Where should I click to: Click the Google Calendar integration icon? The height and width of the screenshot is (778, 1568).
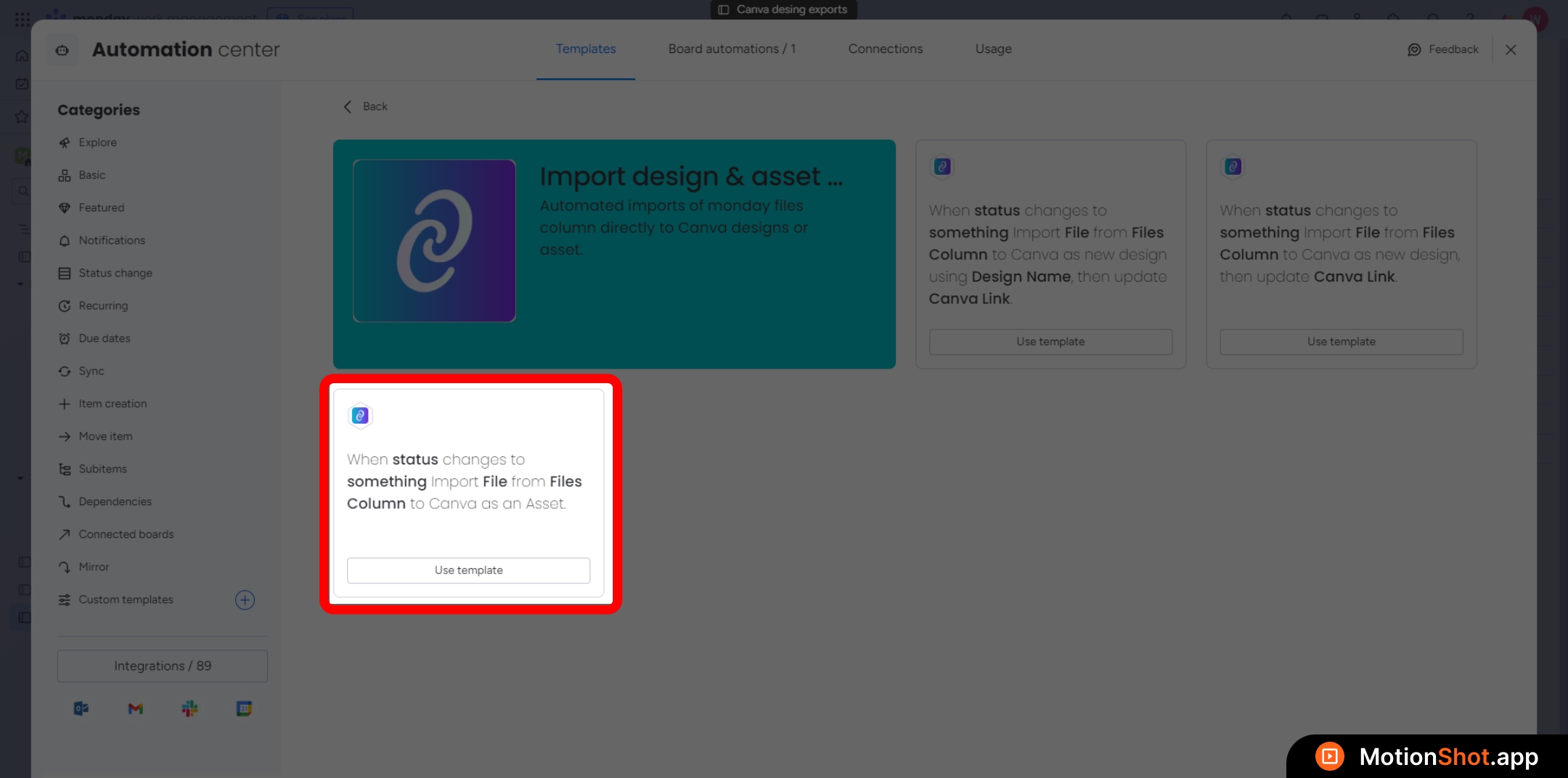coord(244,708)
